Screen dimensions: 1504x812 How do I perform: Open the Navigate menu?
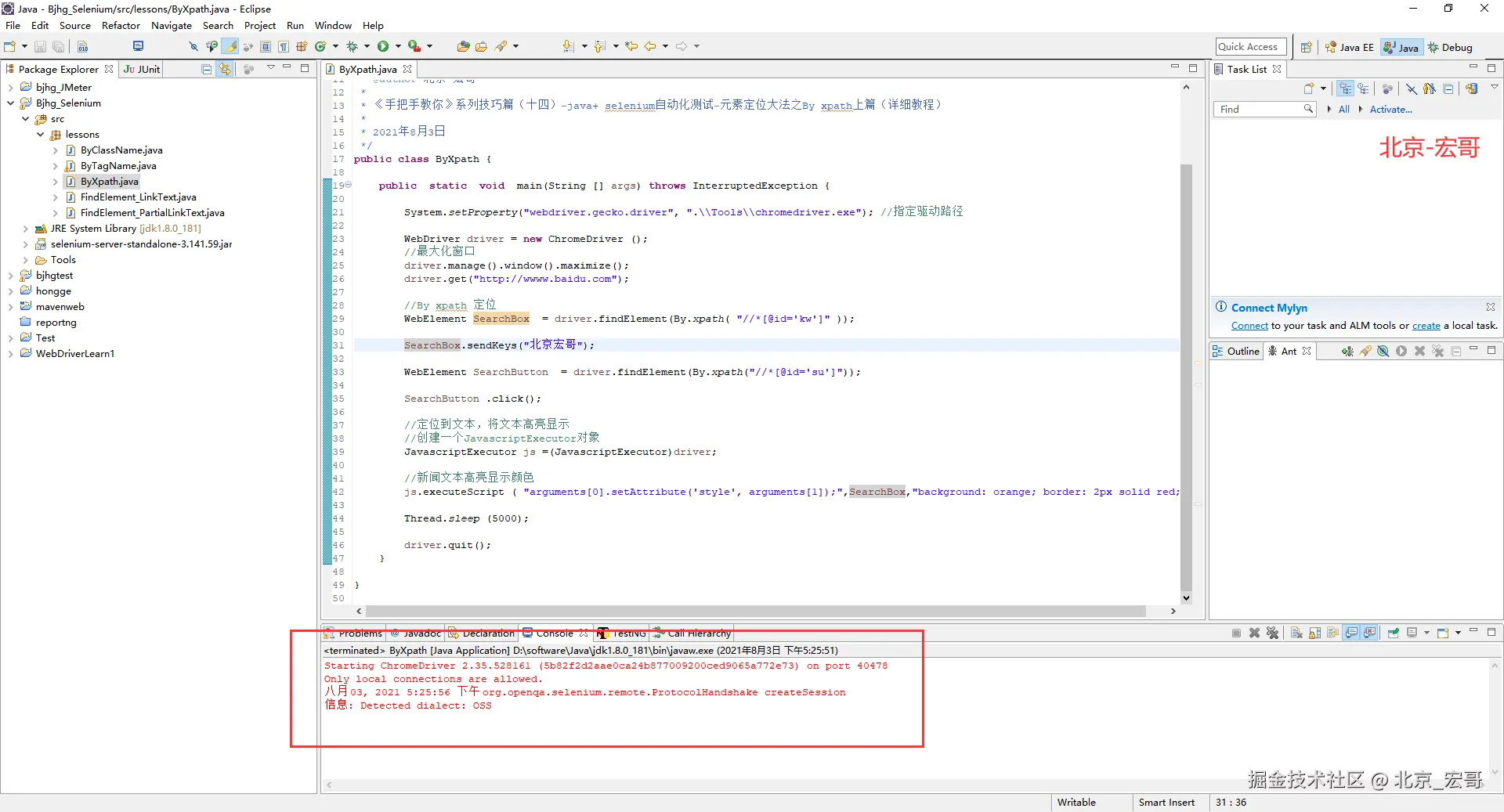pyautogui.click(x=171, y=26)
